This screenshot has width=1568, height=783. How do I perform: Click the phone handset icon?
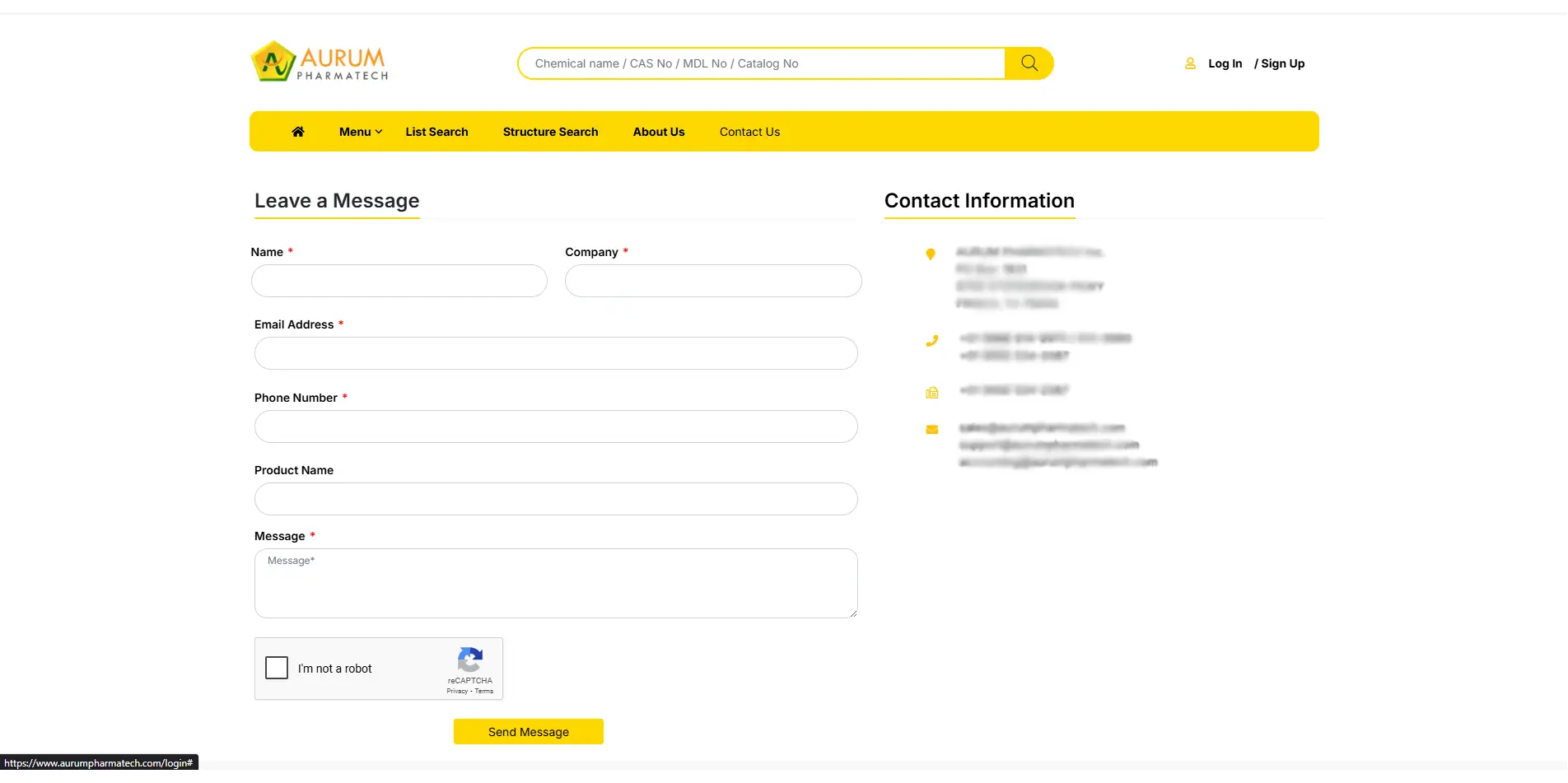coord(931,341)
